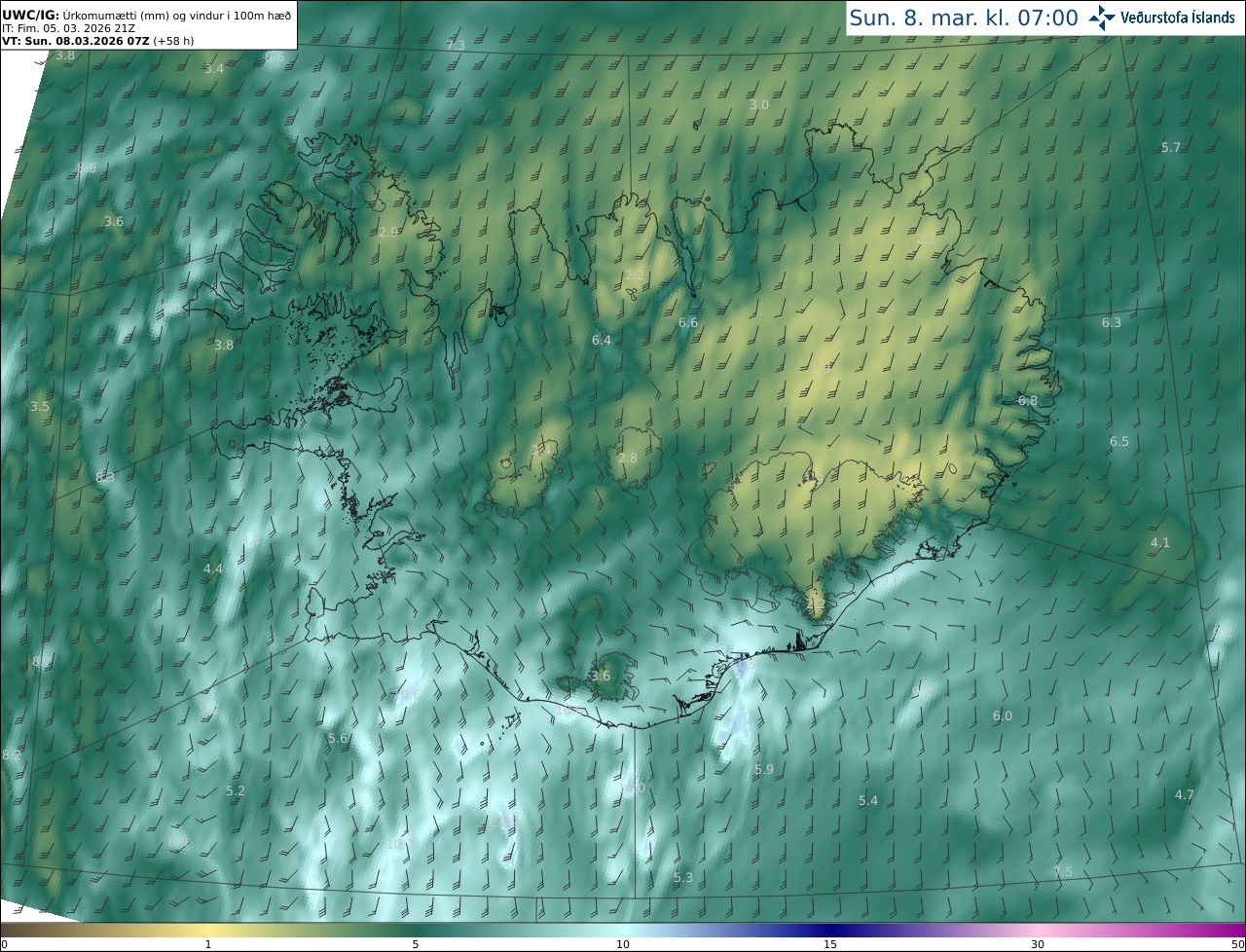Viewport: 1246px width, 952px height.
Task: Select the 'Sun. 8. mar. kl. 07:00' timestamp
Action: tap(964, 18)
